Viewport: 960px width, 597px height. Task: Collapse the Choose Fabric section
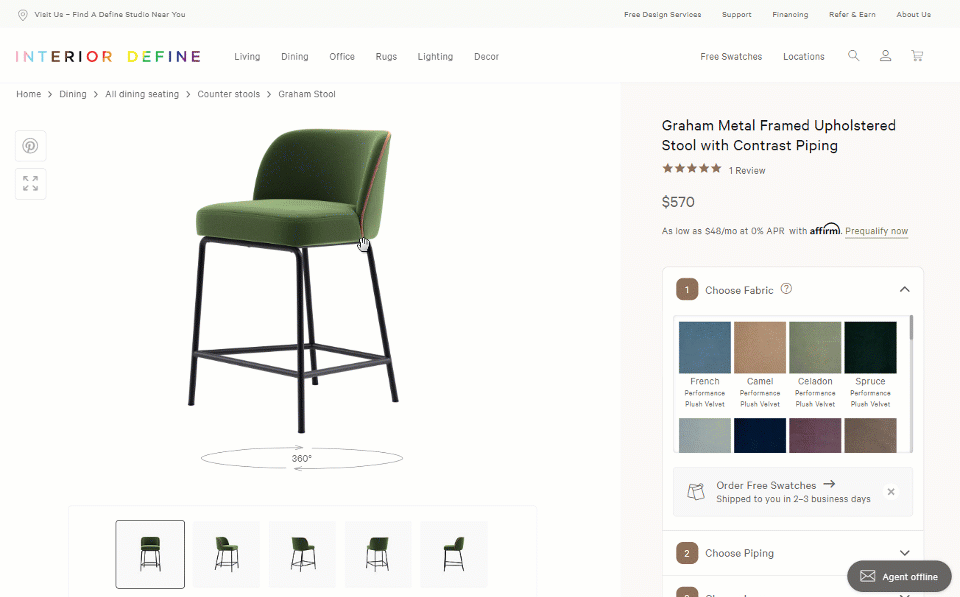(x=904, y=290)
